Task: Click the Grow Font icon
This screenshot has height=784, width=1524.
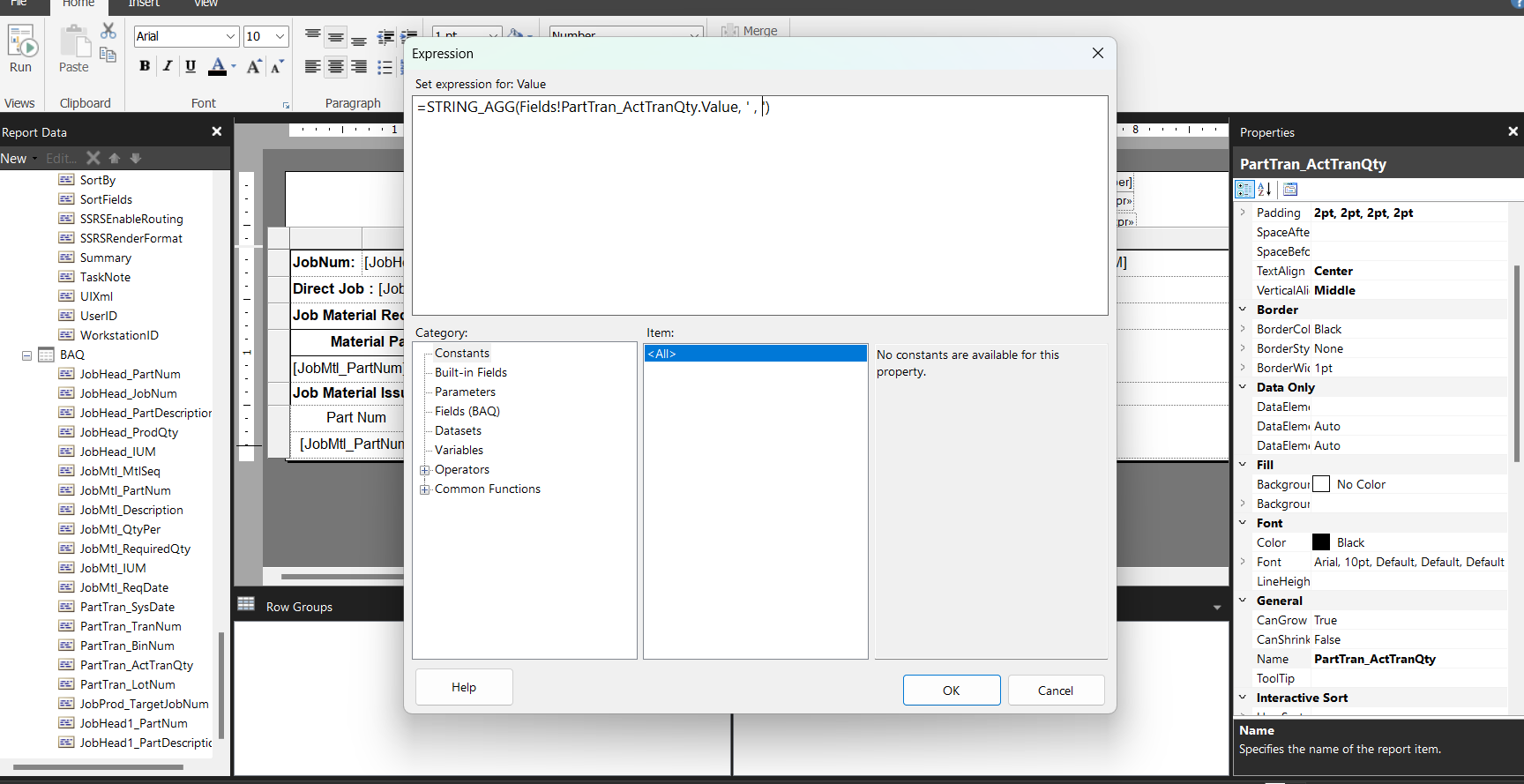Action: [x=254, y=66]
